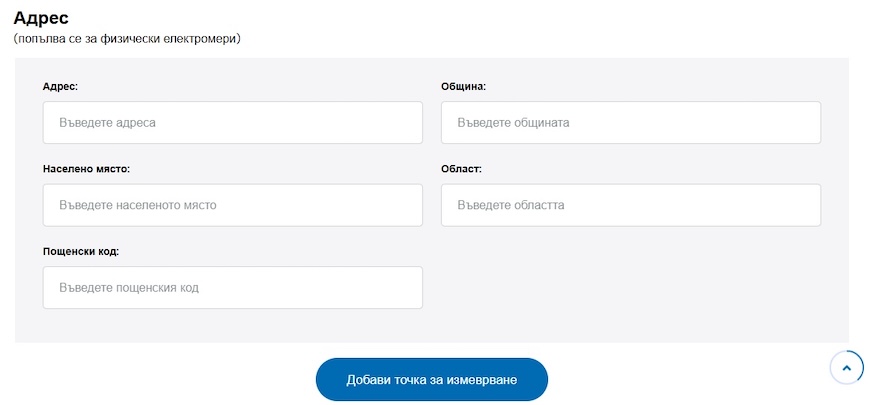The height and width of the screenshot is (405, 870).
Task: Click the 'Община:' field label
Action: [463, 87]
